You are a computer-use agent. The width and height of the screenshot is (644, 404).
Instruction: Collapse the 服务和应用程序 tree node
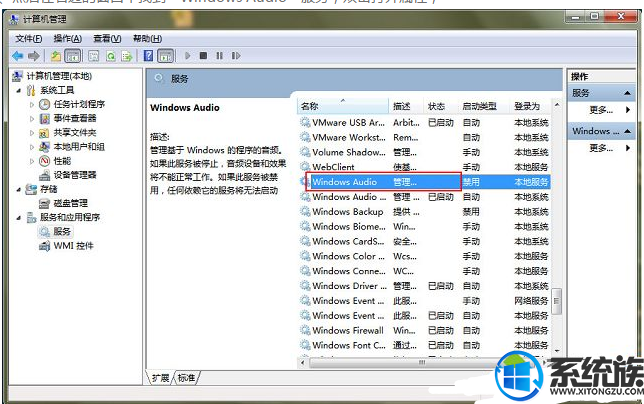pyautogui.click(x=18, y=218)
